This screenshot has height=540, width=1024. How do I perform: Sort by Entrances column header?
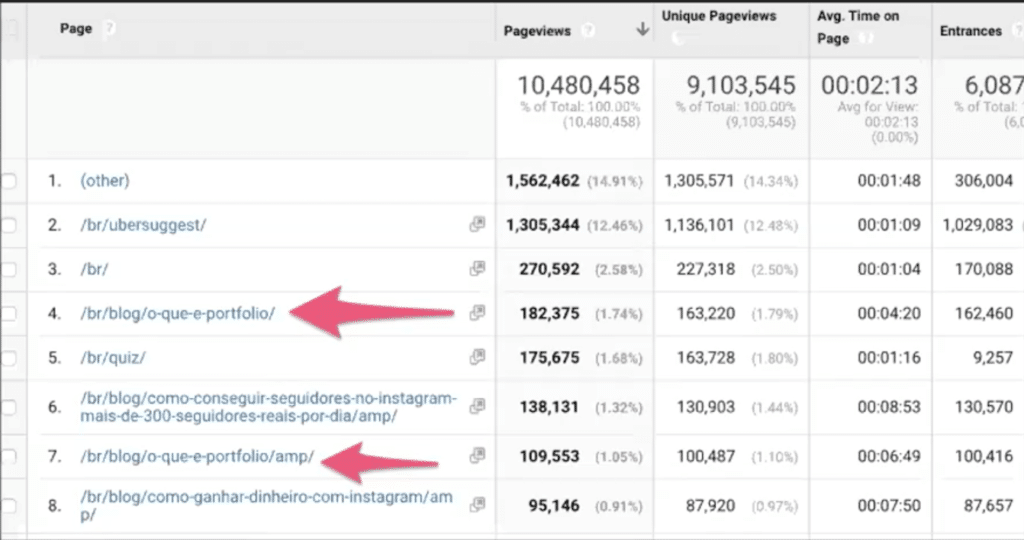pos(970,31)
